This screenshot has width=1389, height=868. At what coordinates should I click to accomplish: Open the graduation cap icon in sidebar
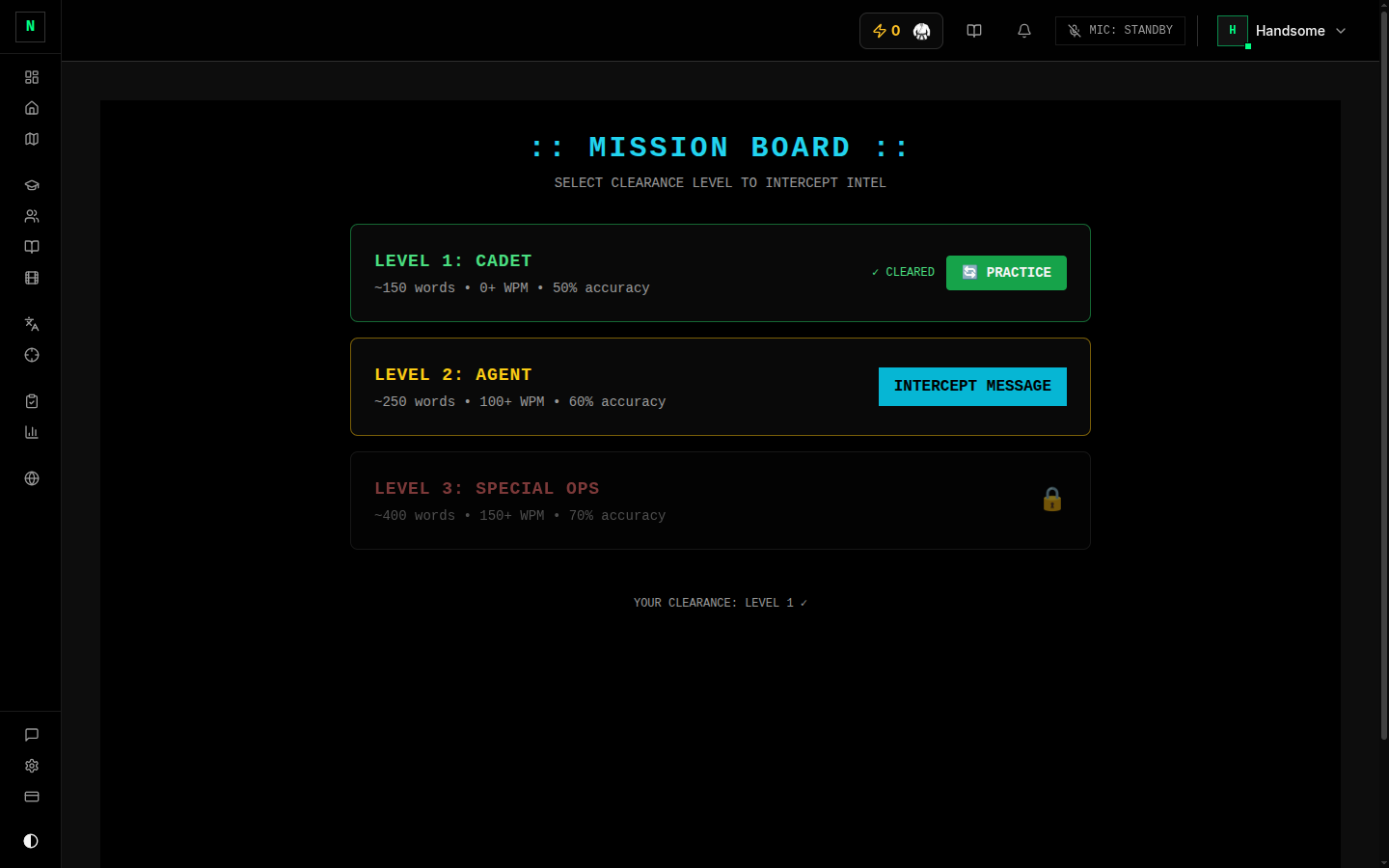coord(32,185)
